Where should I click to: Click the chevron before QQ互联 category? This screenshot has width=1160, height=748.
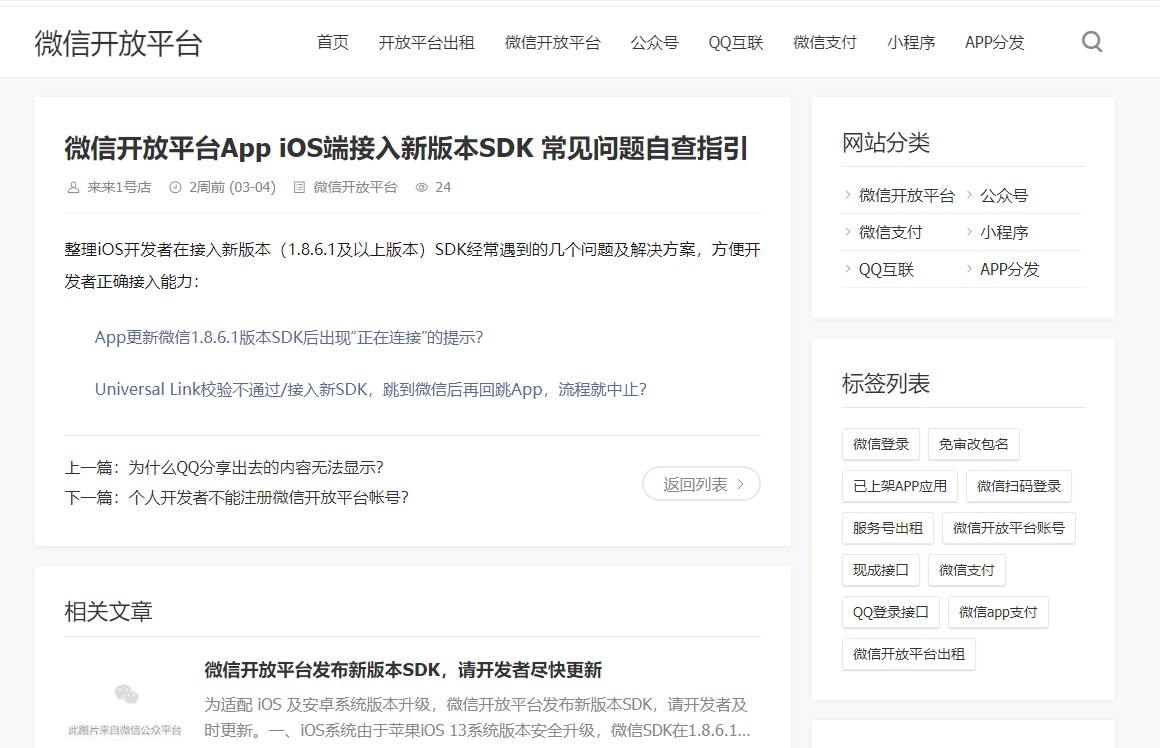[x=848, y=269]
